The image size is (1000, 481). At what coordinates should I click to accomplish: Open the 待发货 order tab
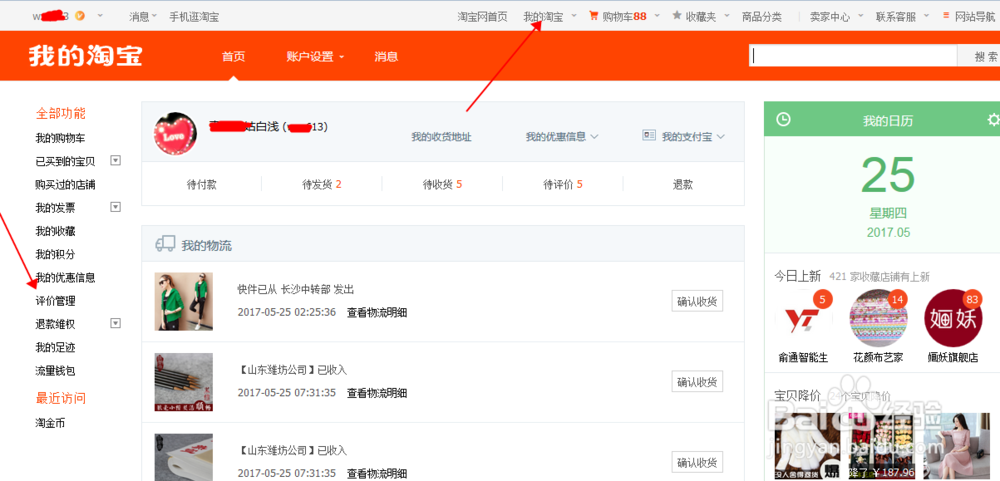(x=322, y=184)
